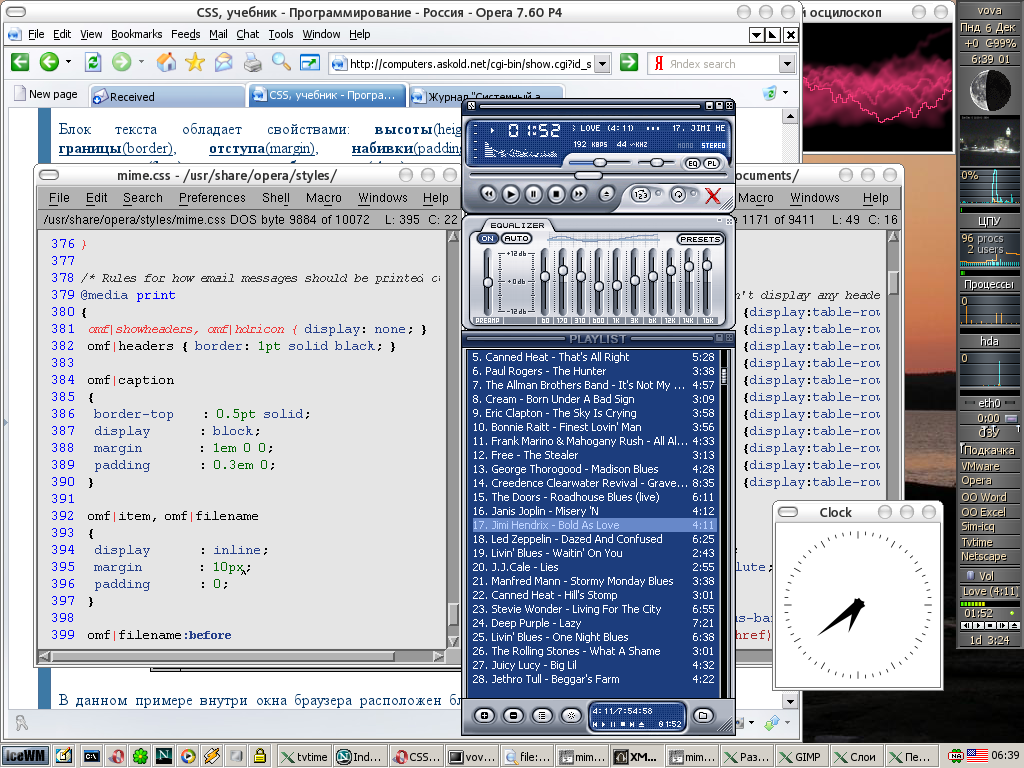
Task: Toggle equalizer AUTO button
Action: (x=516, y=238)
